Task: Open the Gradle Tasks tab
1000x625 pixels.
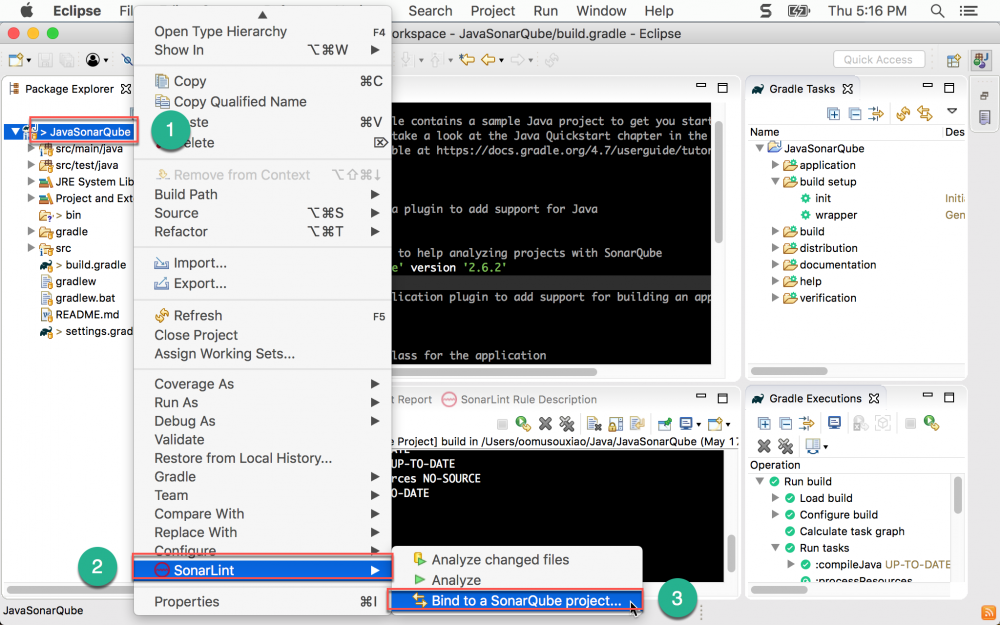Action: pos(802,89)
